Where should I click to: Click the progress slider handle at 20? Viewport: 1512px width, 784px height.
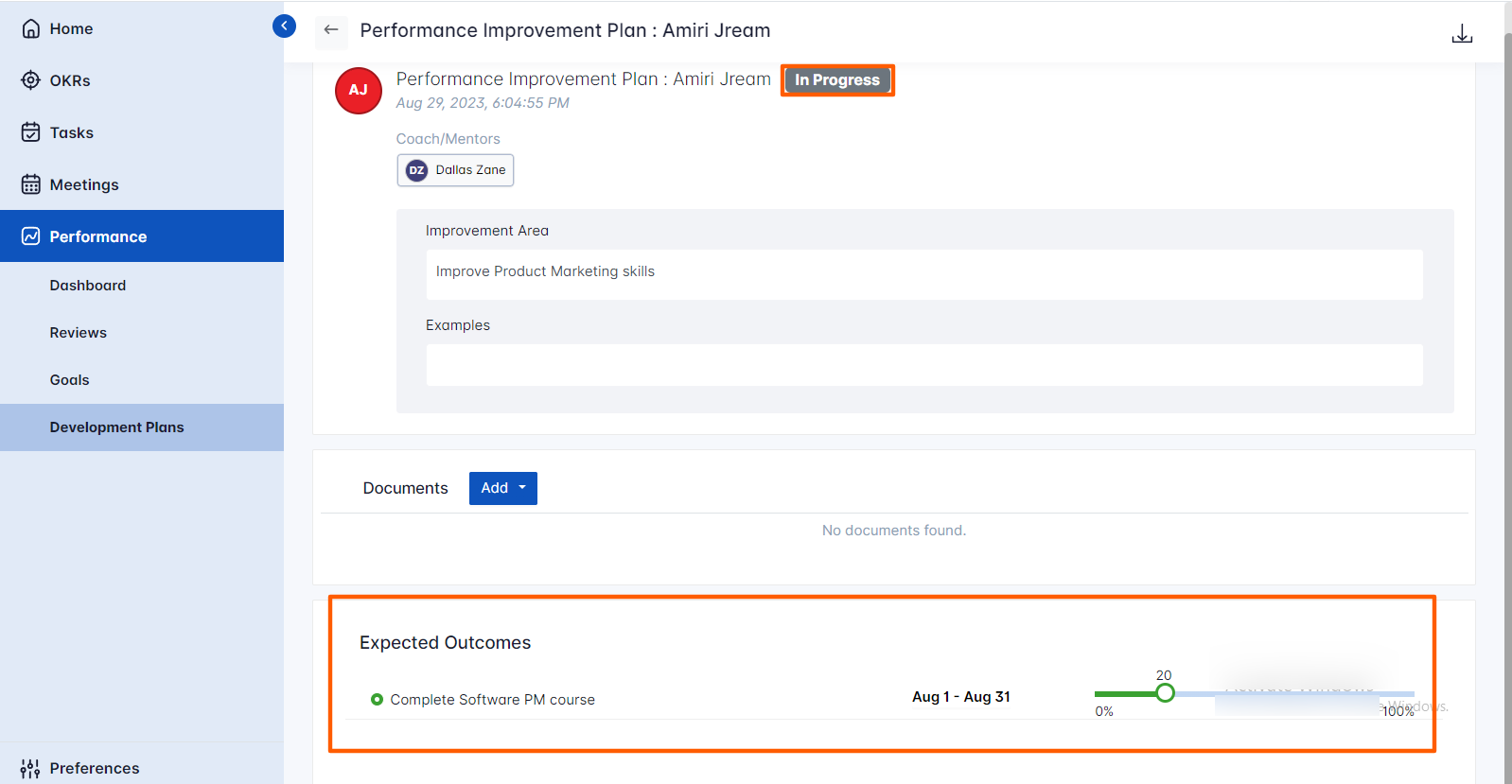[1165, 693]
